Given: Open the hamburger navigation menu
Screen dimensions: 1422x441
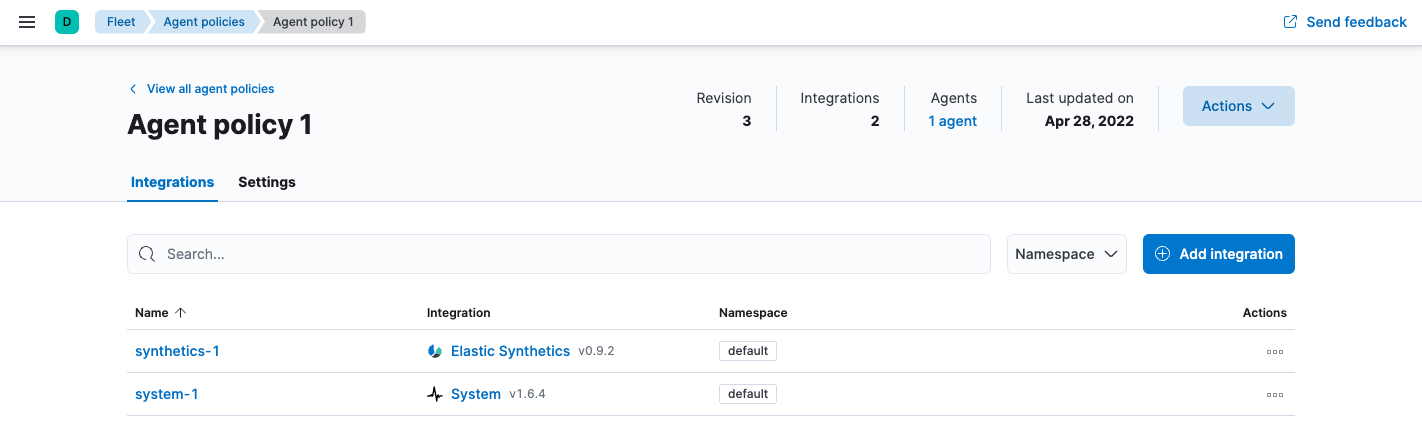Looking at the screenshot, I should [27, 22].
